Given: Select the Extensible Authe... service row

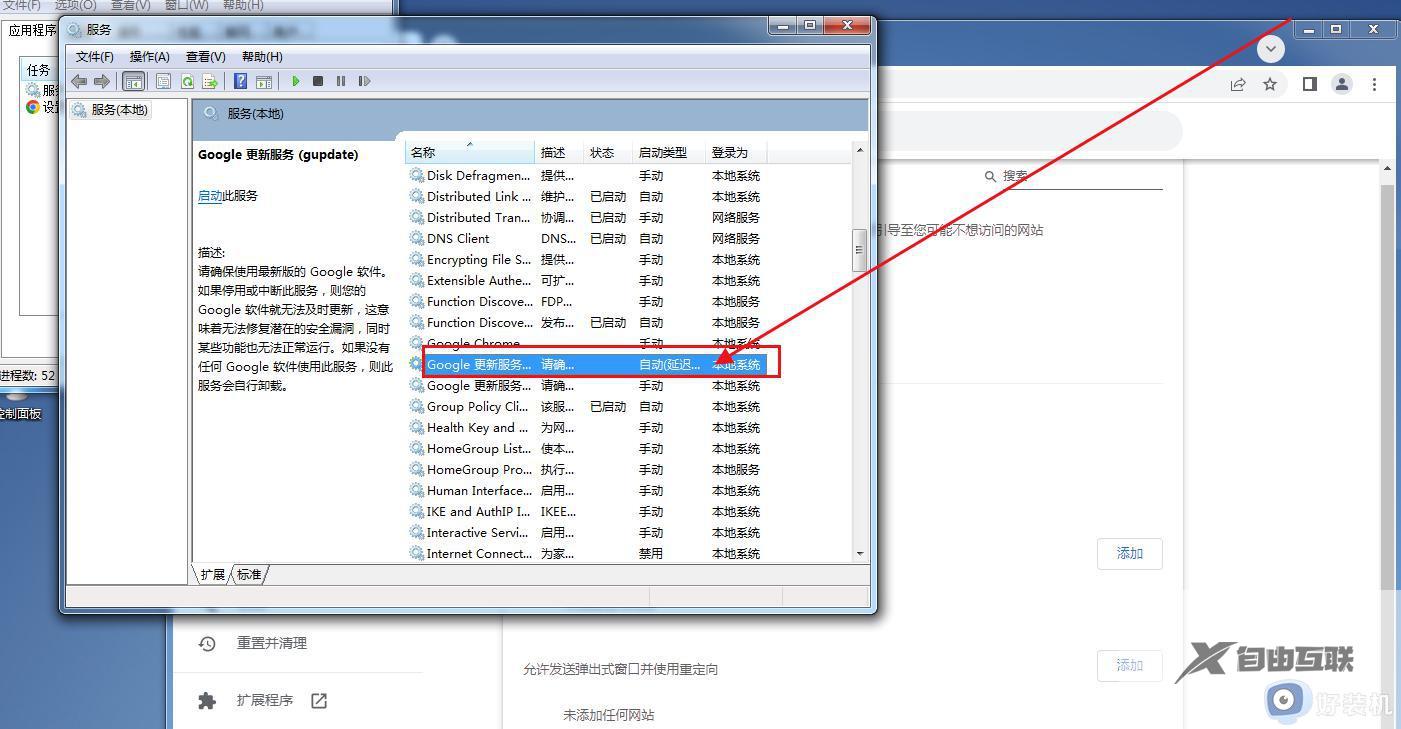Looking at the screenshot, I should pos(586,281).
